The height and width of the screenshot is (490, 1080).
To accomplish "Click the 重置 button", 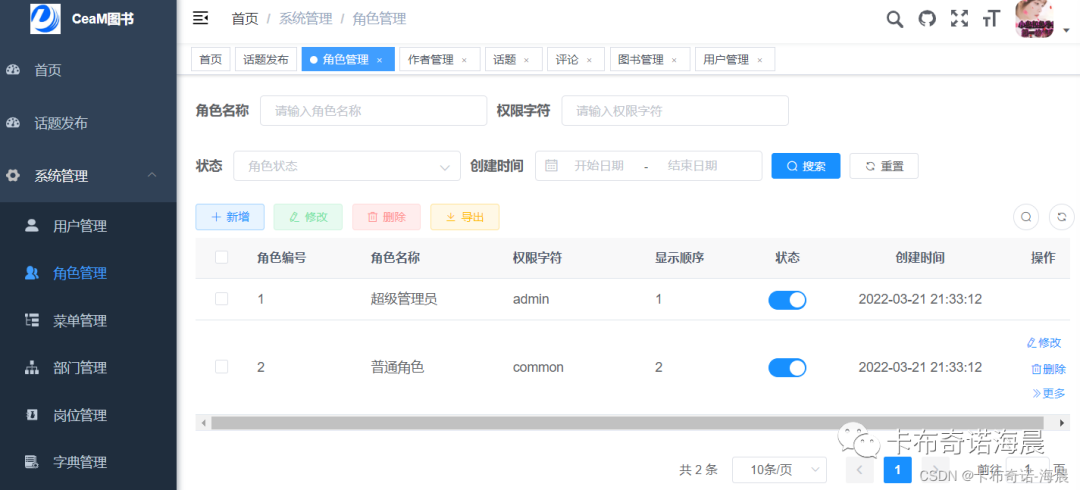I will 884,166.
